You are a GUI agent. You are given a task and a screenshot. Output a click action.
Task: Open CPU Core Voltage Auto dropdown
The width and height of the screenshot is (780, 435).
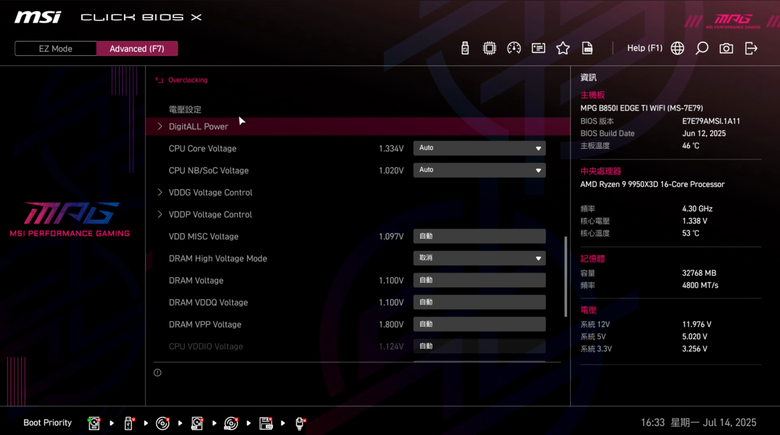479,148
